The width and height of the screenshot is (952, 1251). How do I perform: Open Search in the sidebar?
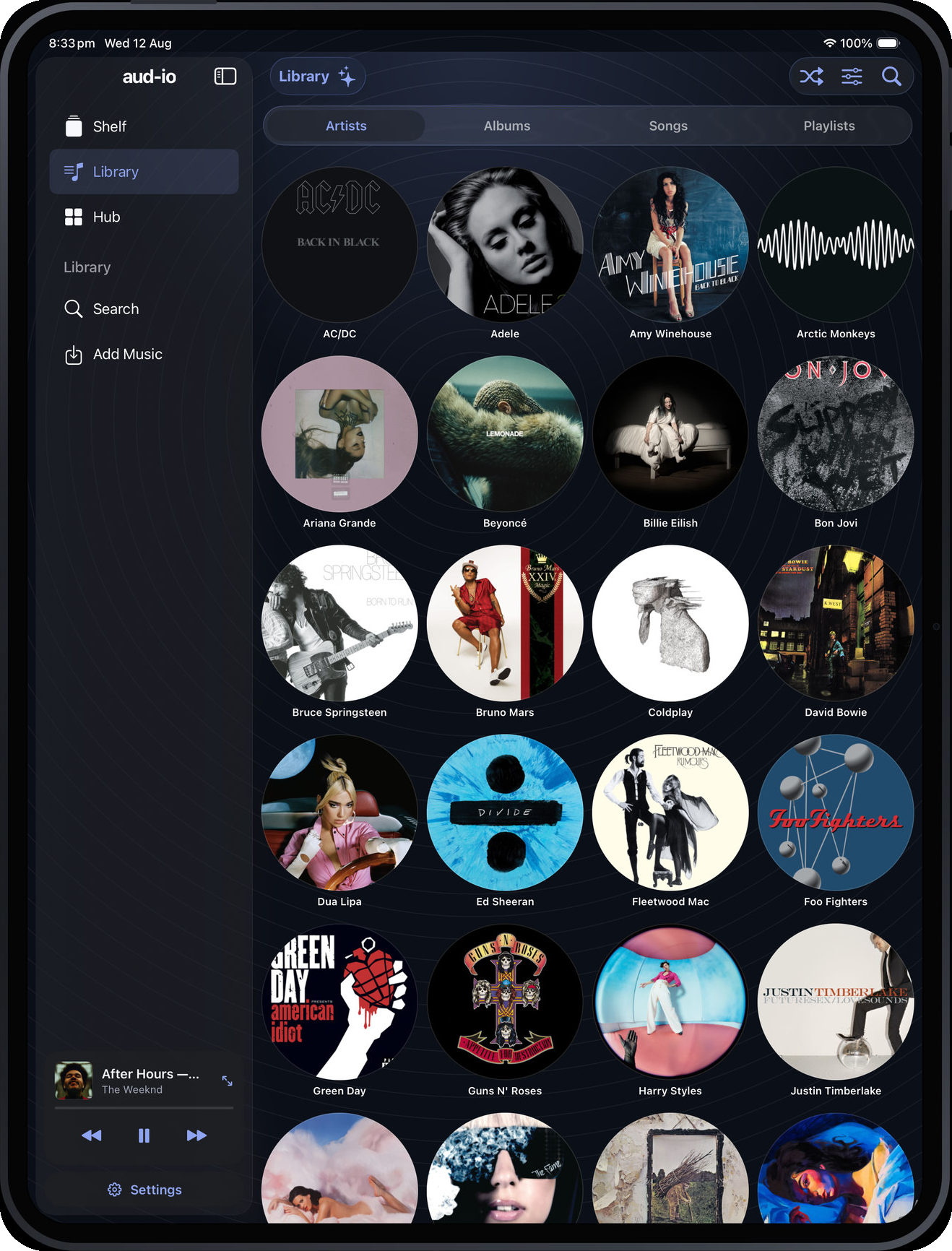[x=144, y=308]
